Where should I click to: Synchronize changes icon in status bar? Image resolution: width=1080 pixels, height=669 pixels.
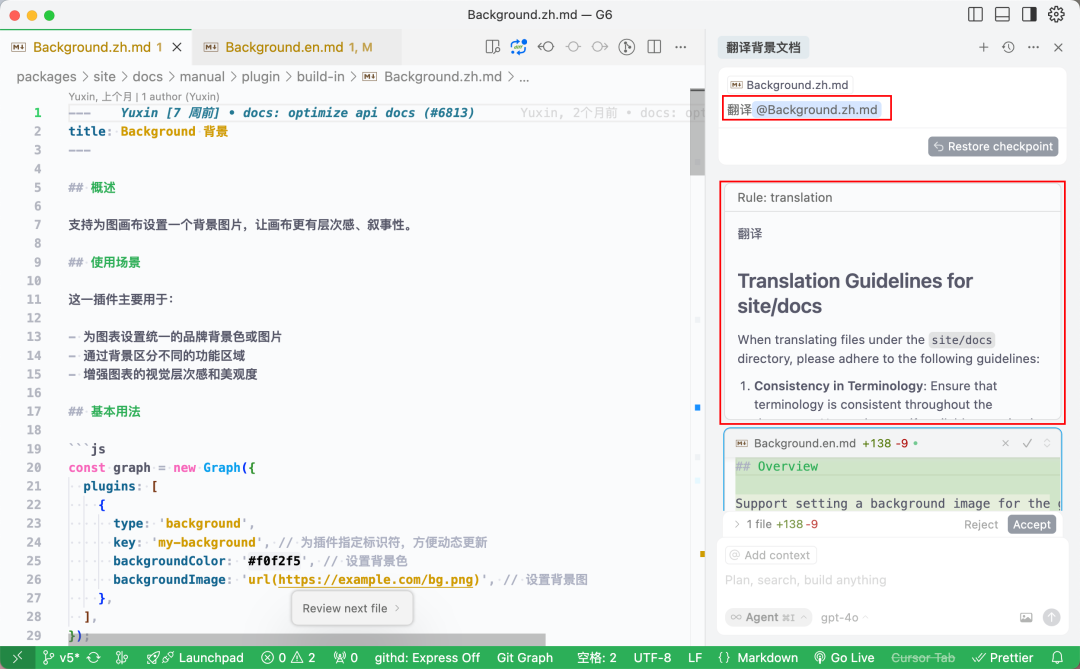pos(94,657)
